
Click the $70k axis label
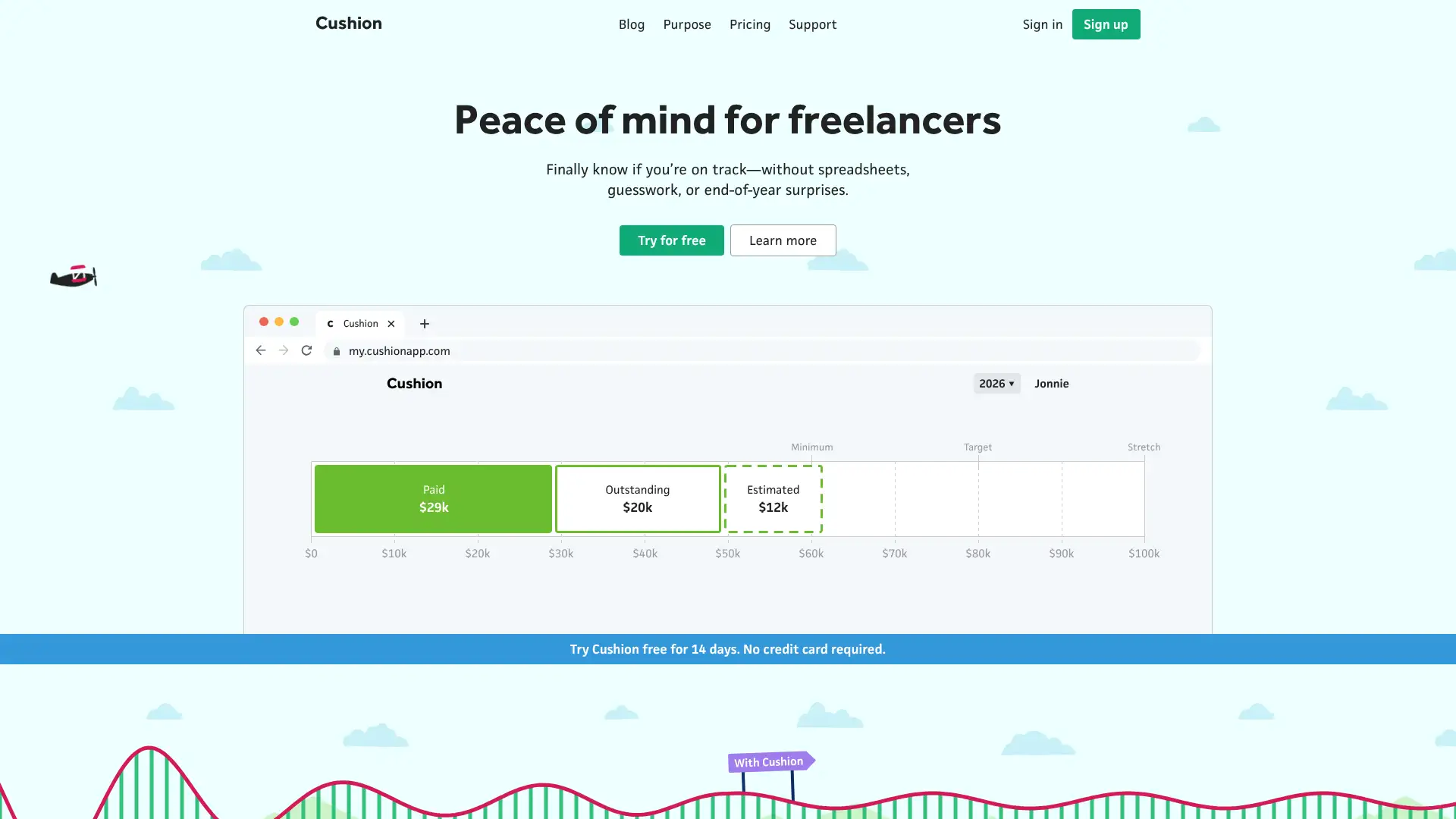click(895, 554)
